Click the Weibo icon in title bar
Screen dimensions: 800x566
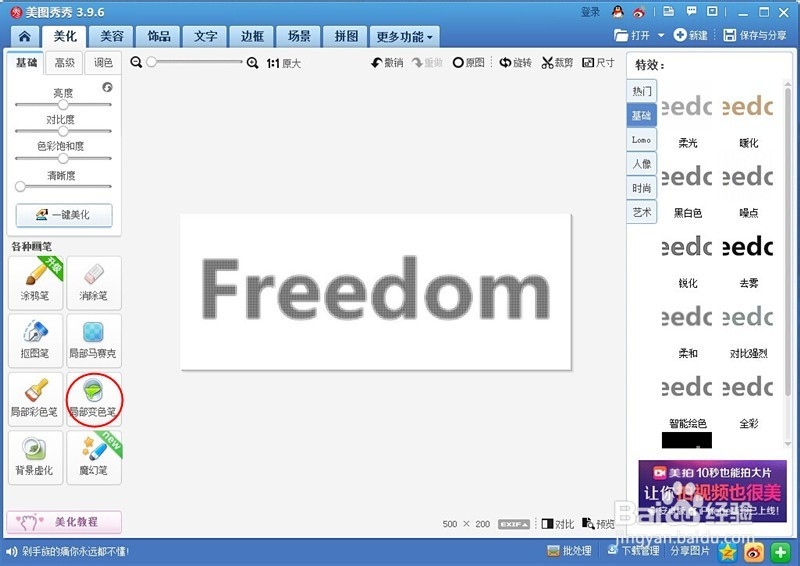point(639,12)
